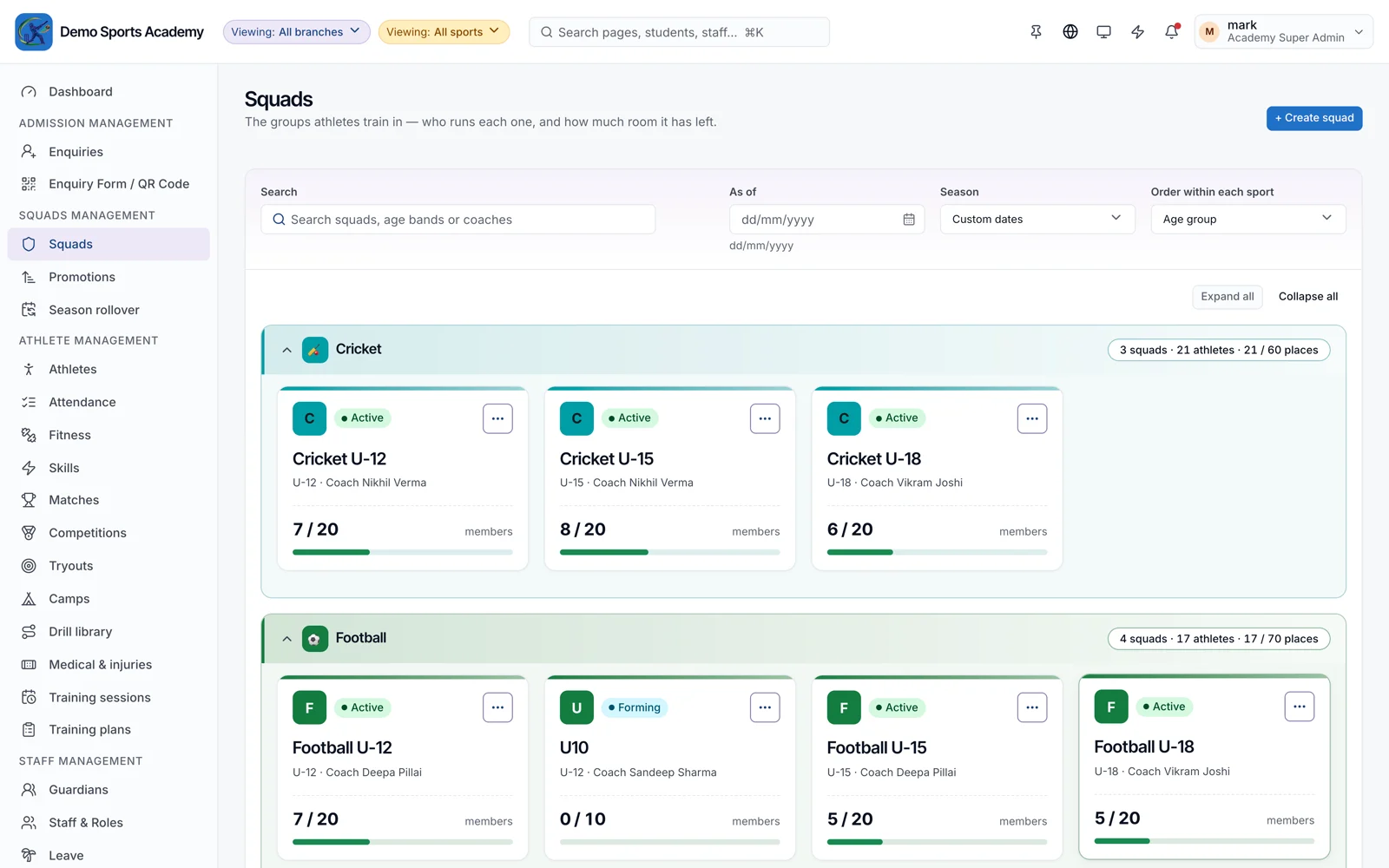Open the lightning quick actions icon
The width and height of the screenshot is (1389, 868).
[x=1137, y=32]
